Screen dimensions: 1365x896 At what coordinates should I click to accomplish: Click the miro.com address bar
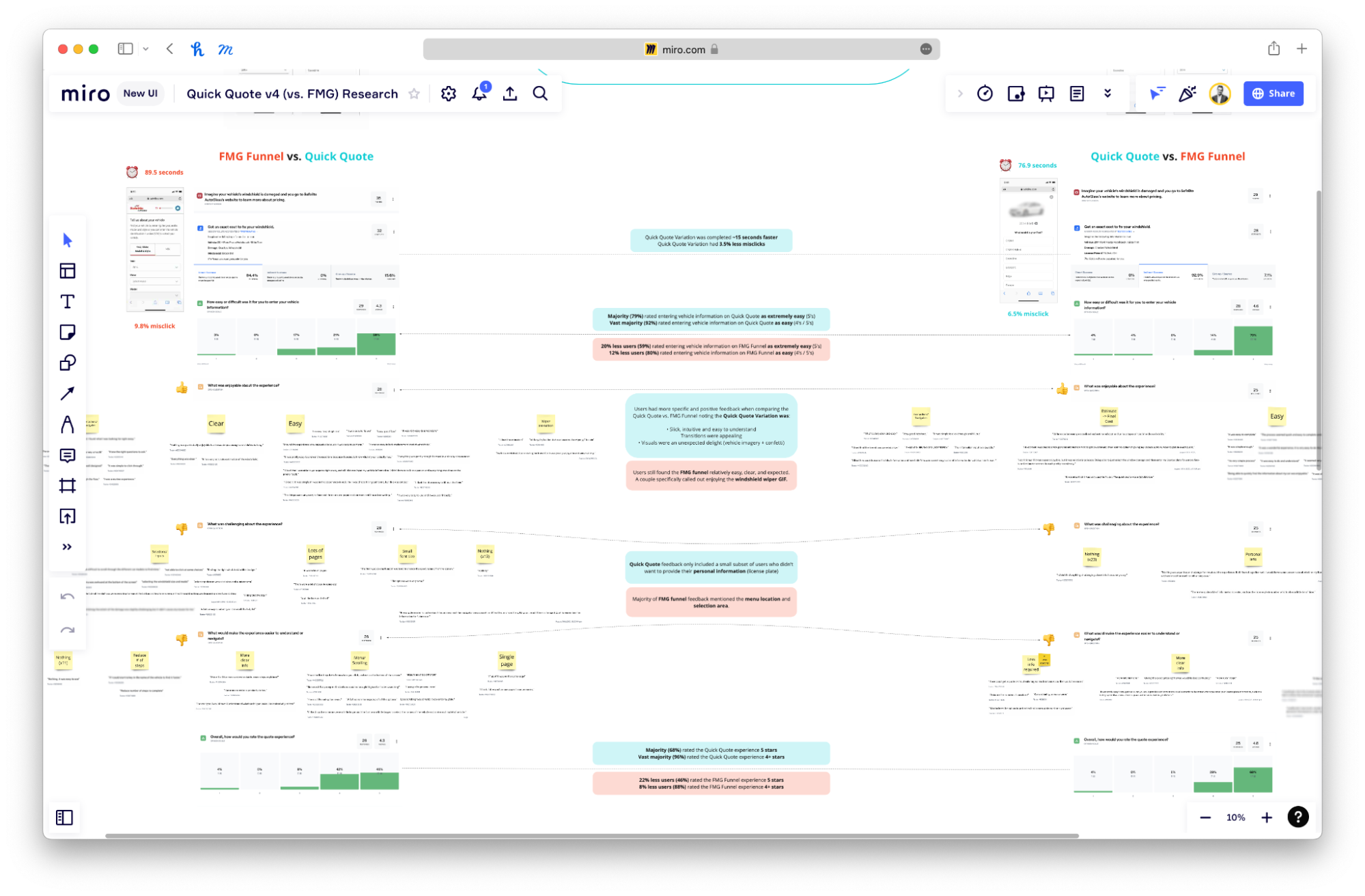click(x=681, y=49)
